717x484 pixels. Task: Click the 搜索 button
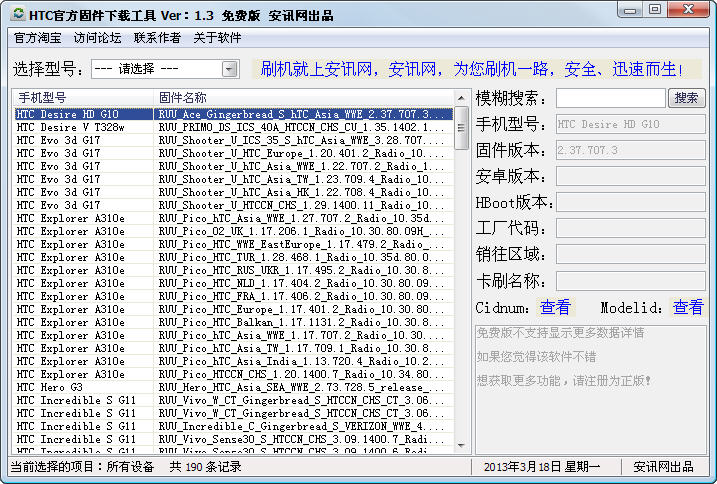686,98
